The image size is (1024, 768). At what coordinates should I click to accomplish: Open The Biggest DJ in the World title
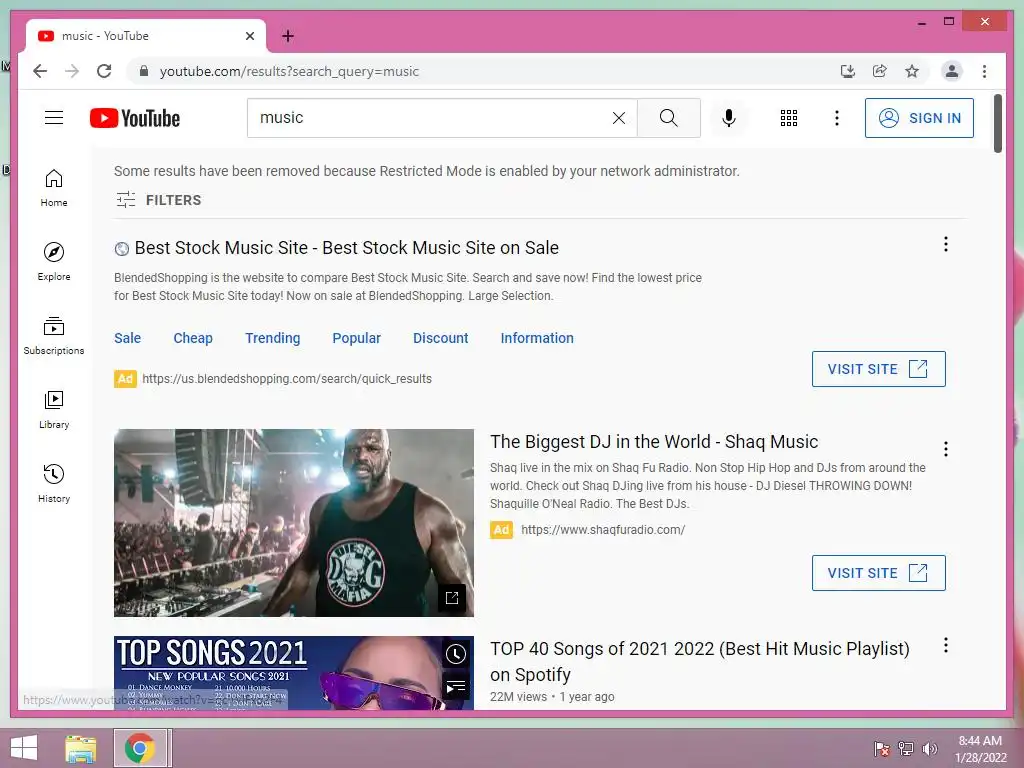[654, 442]
